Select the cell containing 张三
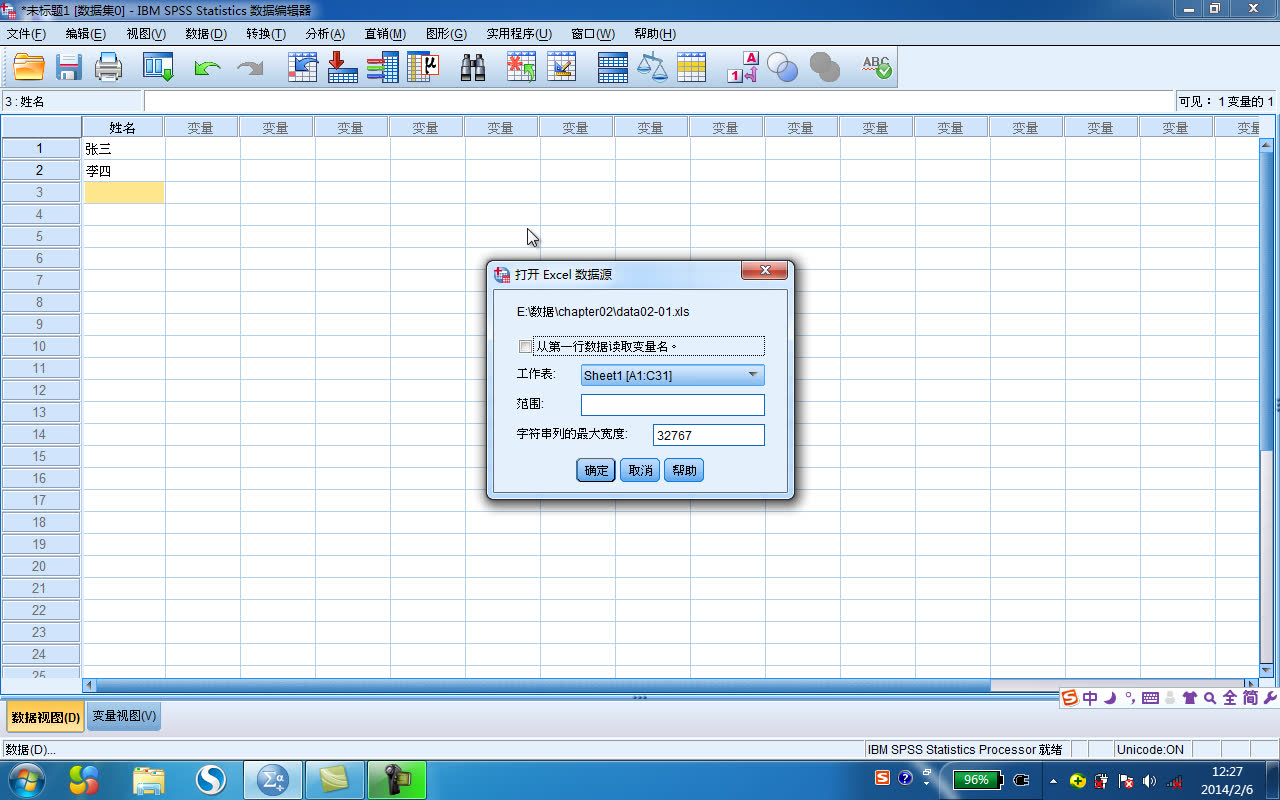The image size is (1280, 800). (124, 148)
